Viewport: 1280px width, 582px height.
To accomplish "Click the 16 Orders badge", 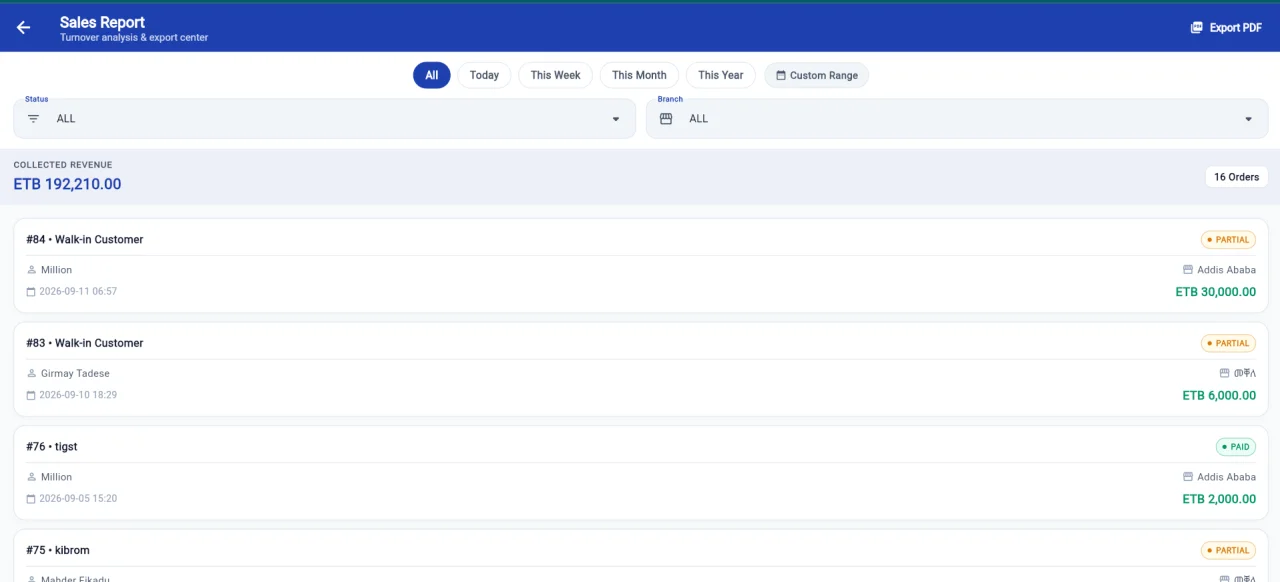I will coord(1236,177).
